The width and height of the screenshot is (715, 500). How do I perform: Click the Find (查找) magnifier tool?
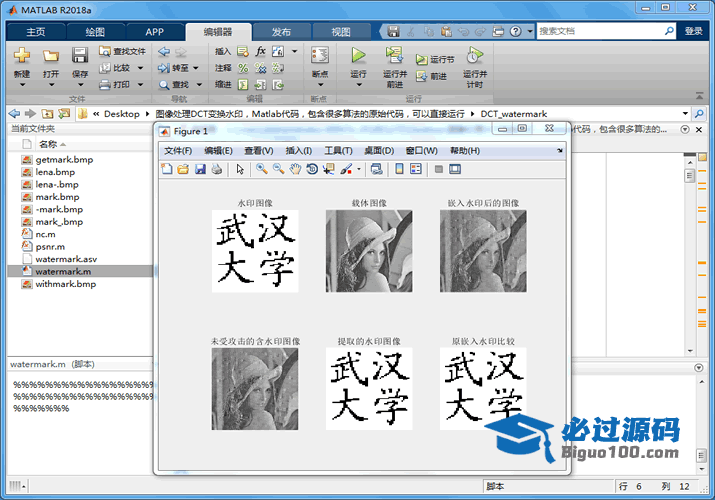click(x=174, y=85)
